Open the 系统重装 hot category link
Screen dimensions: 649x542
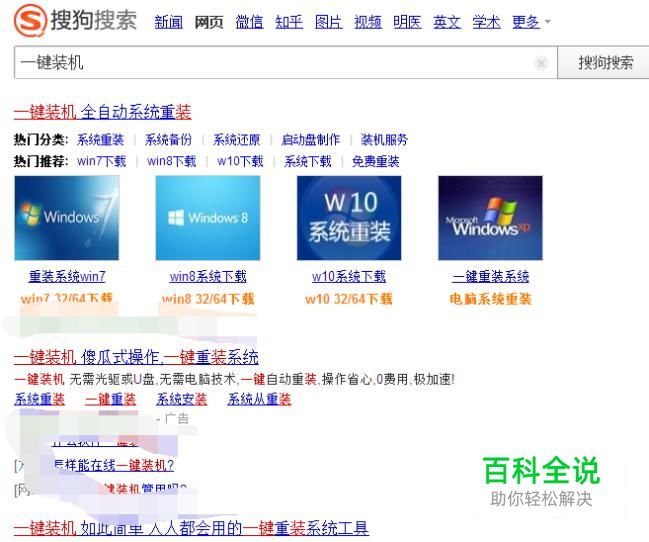[x=100, y=140]
